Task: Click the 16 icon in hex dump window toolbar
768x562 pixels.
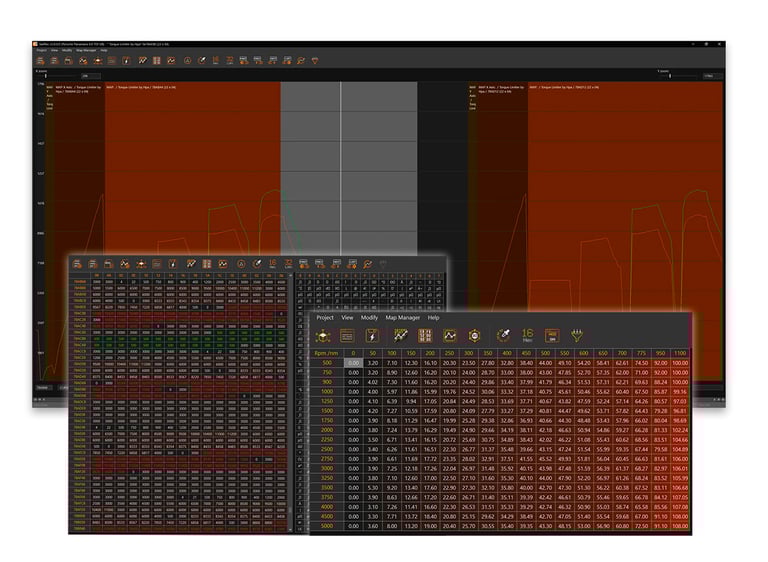Action: (x=273, y=264)
